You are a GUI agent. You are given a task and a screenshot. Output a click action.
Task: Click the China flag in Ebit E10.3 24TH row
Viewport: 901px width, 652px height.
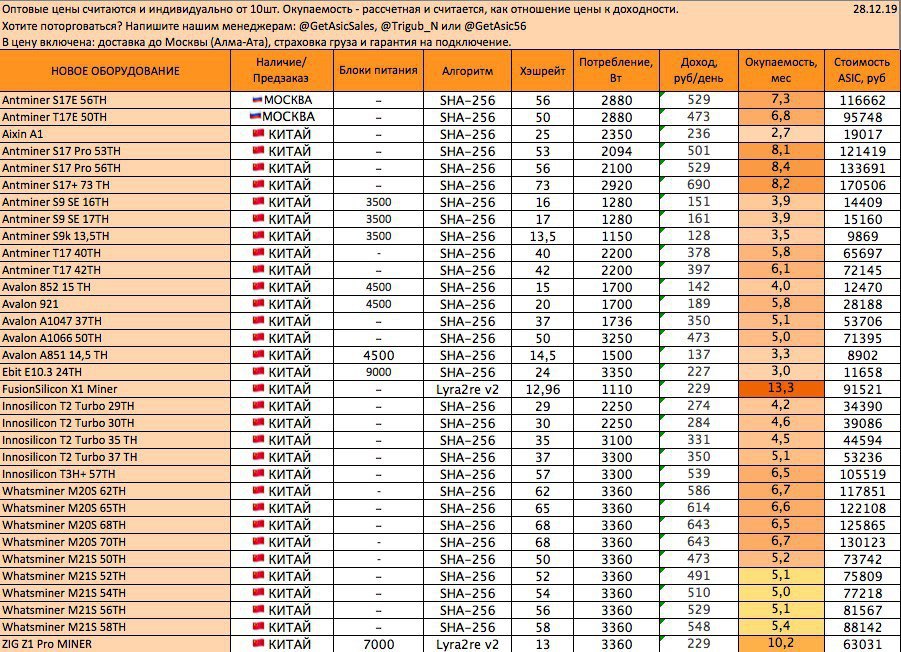coord(259,372)
